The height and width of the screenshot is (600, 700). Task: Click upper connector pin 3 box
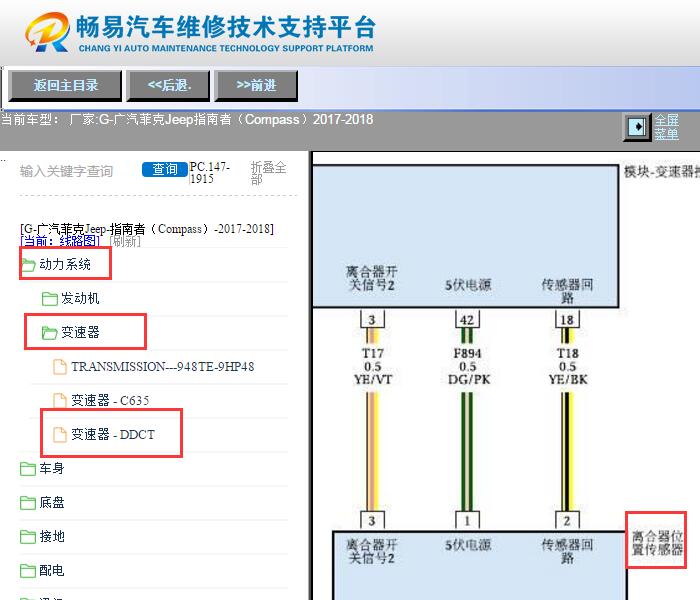372,319
